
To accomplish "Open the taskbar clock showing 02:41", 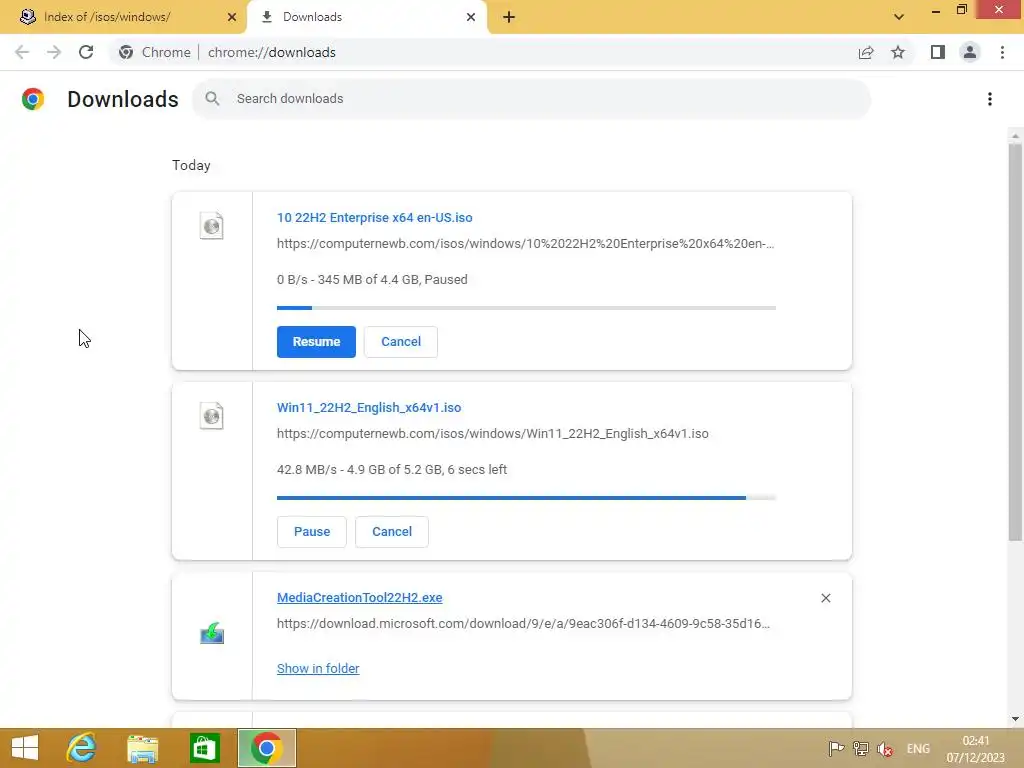I will pyautogui.click(x=976, y=749).
